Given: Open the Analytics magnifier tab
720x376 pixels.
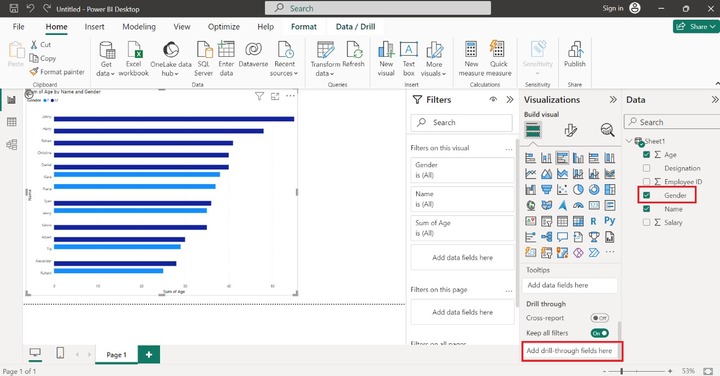Looking at the screenshot, I should tap(608, 130).
